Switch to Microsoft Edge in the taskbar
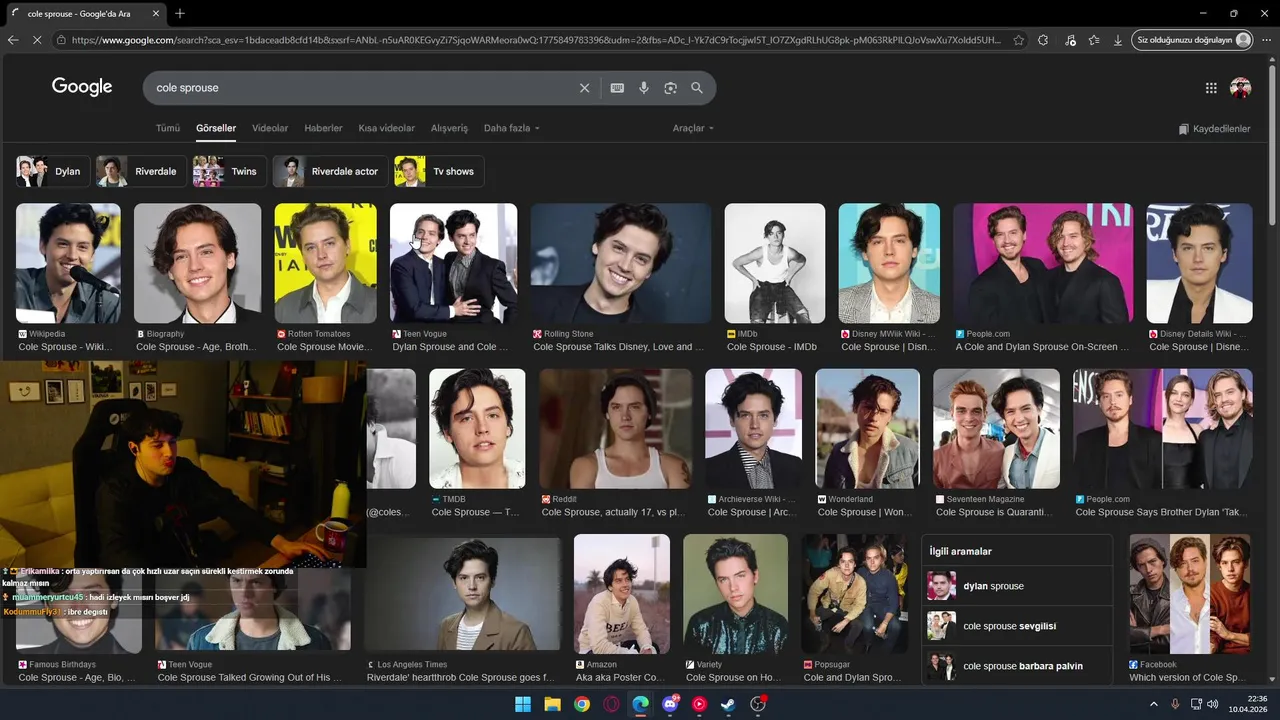1280x720 pixels. [x=640, y=704]
